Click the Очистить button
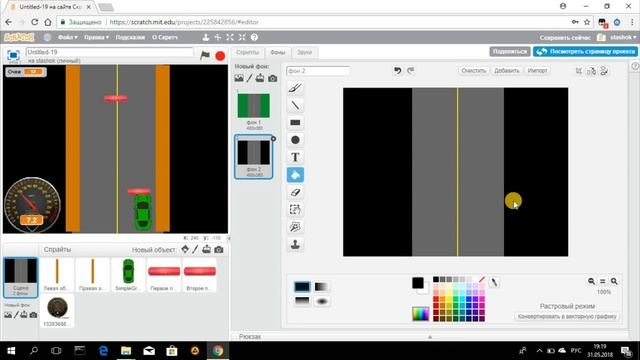The width and height of the screenshot is (640, 360). click(473, 71)
